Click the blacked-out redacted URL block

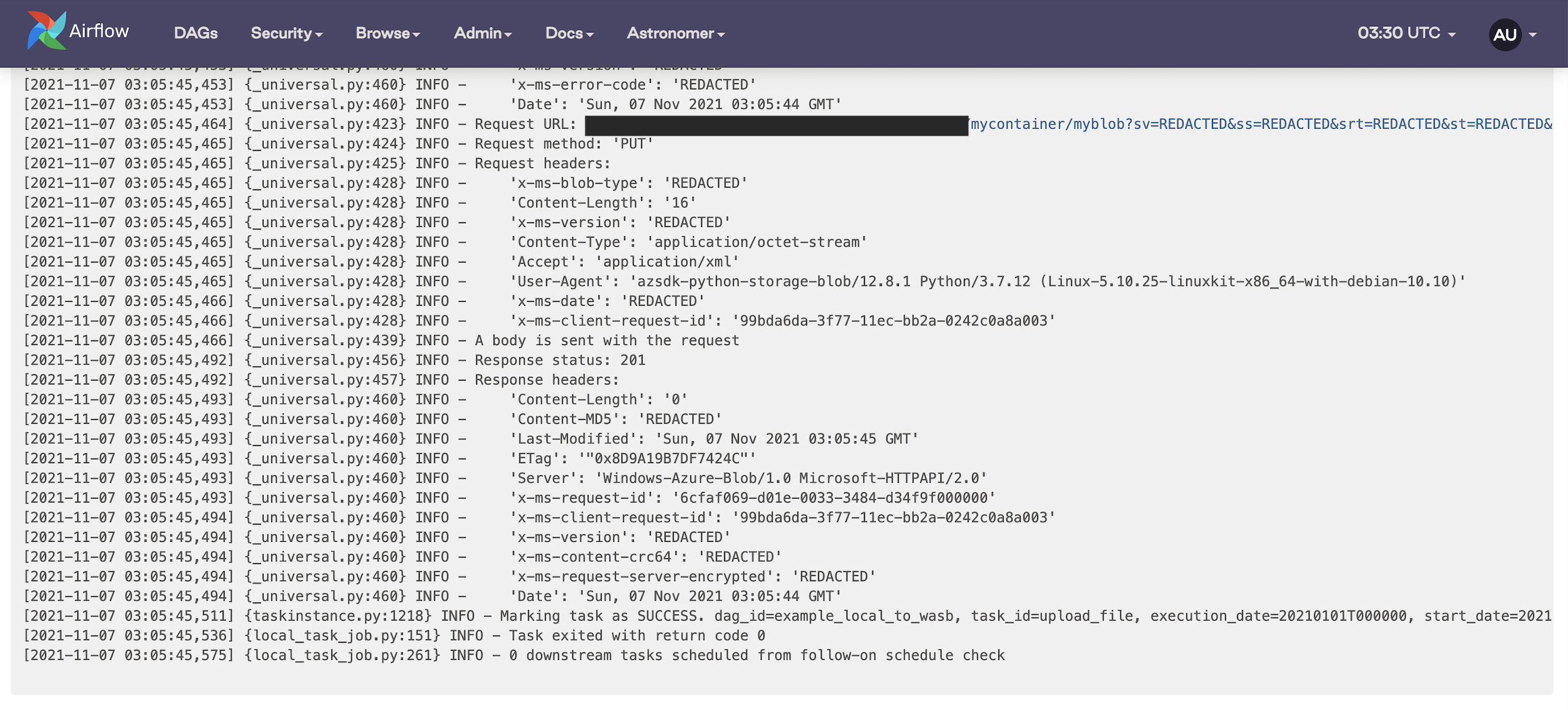click(776, 125)
